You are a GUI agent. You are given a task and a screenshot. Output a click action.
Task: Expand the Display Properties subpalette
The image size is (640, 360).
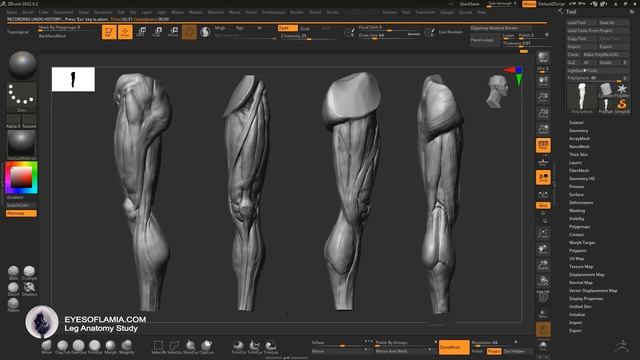[x=586, y=298]
